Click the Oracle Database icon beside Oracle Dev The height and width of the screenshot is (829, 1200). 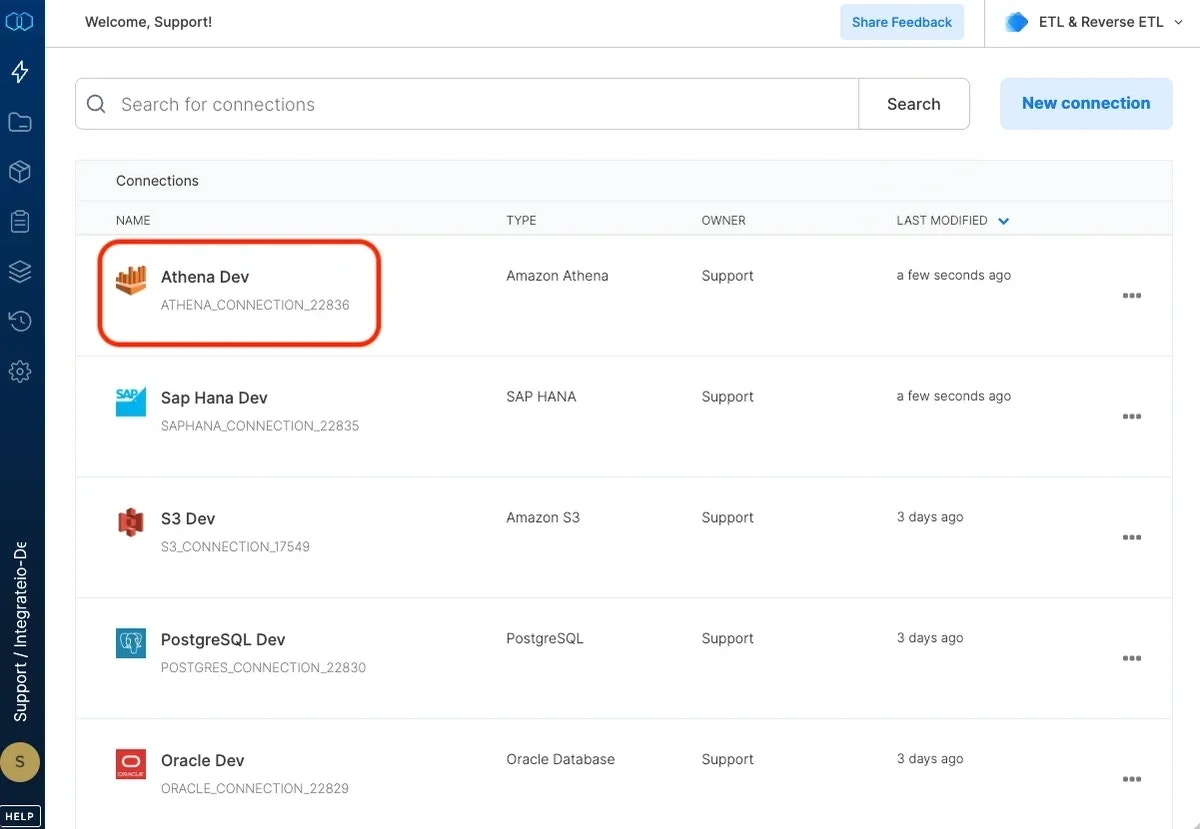tap(130, 763)
